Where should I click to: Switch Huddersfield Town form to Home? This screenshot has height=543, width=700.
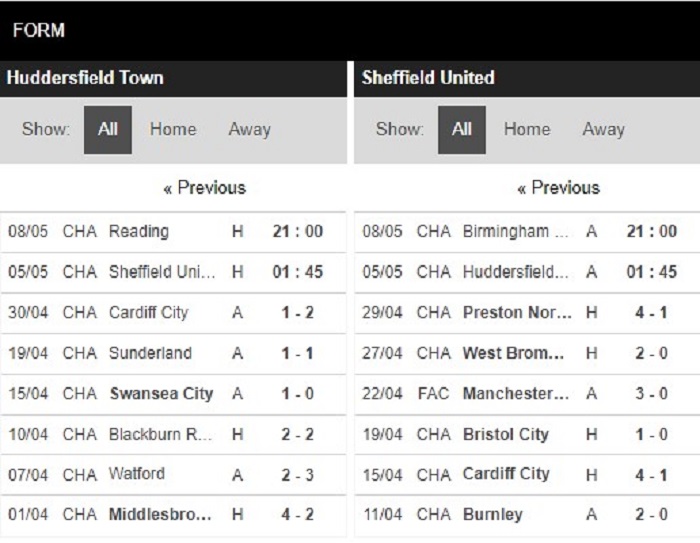tap(173, 129)
